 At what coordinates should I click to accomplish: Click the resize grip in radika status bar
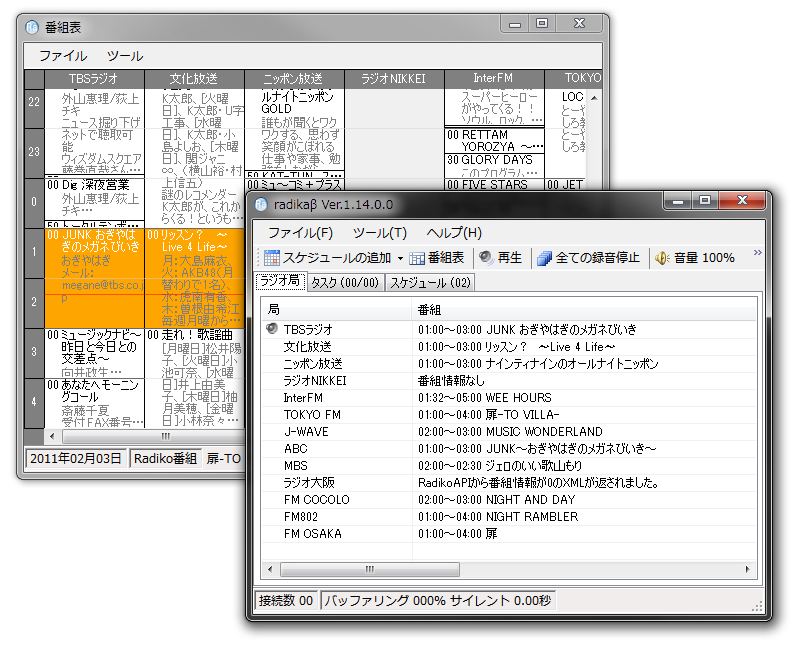pos(757,607)
